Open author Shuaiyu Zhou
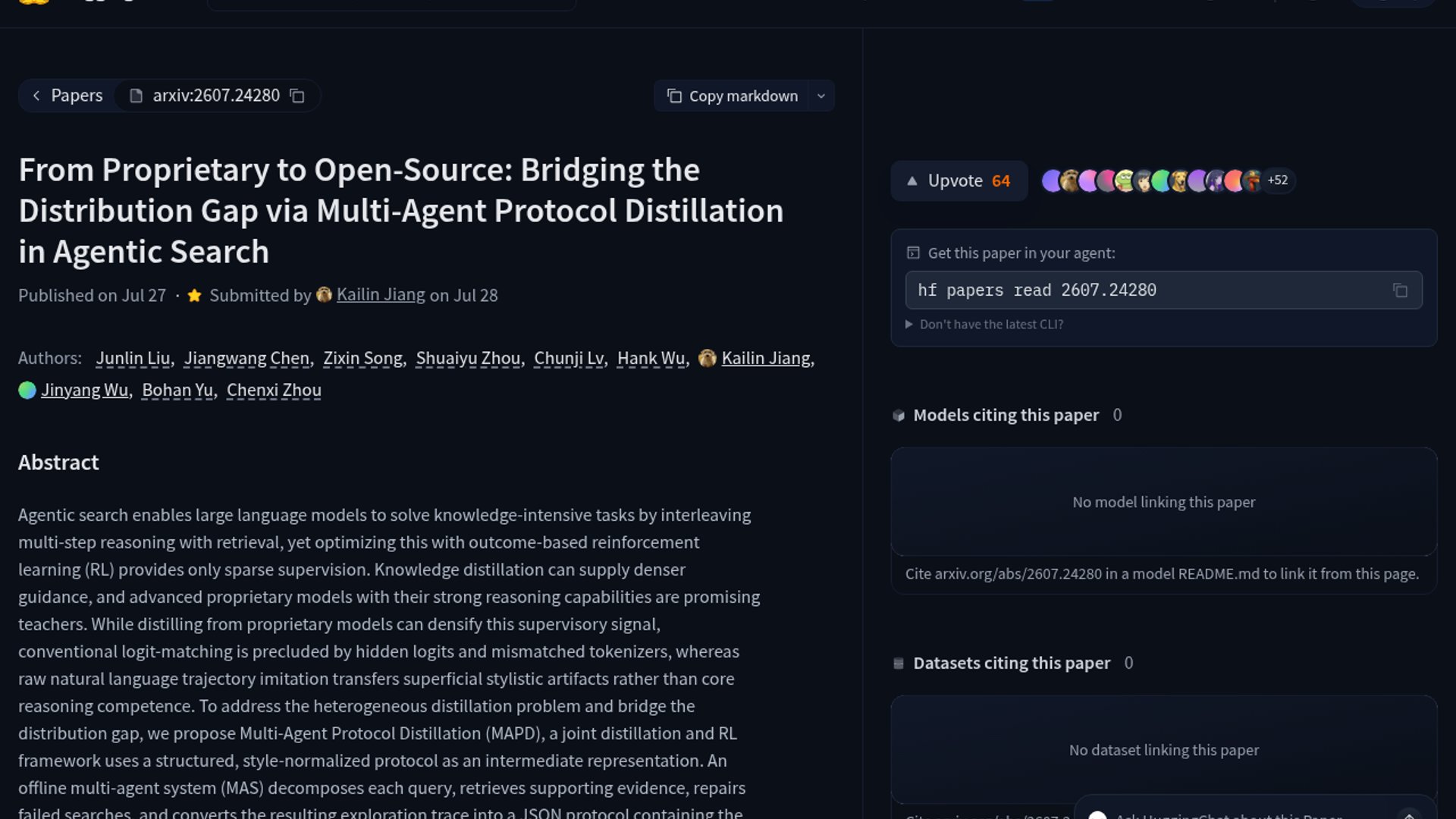Image resolution: width=1456 pixels, height=819 pixels. point(468,358)
